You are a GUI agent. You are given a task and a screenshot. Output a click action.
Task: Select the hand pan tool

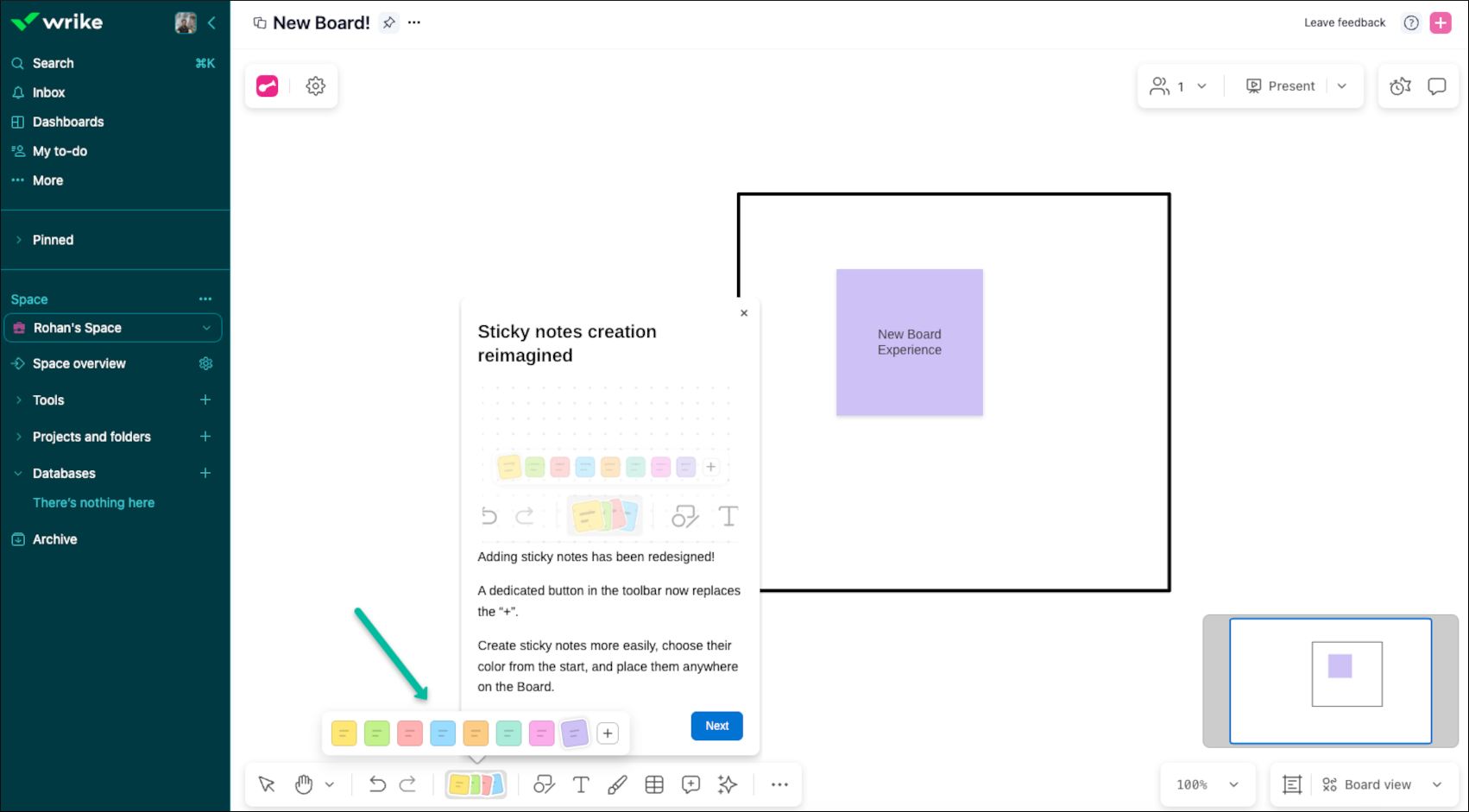tap(303, 784)
